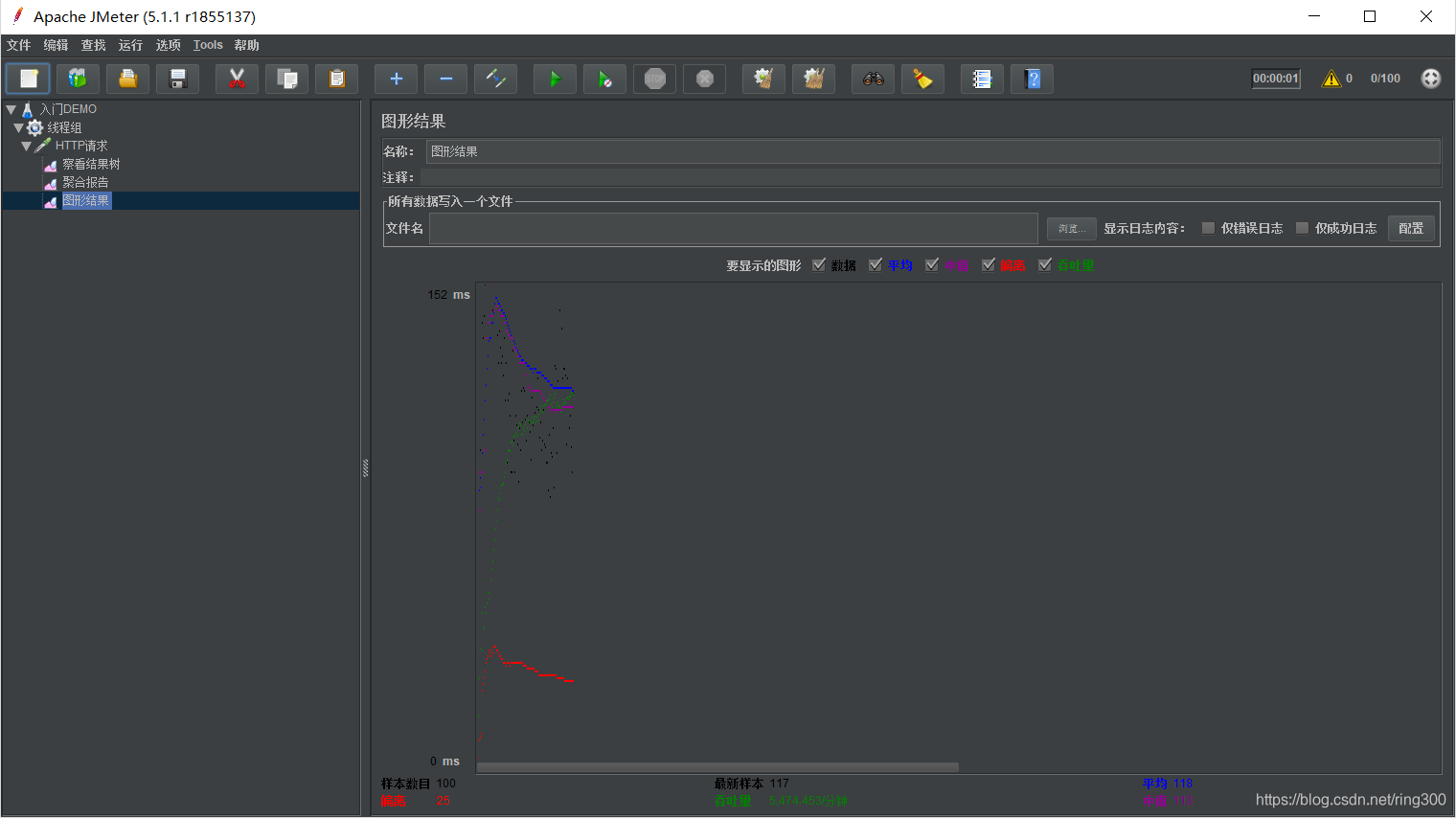The image size is (1456, 818).
Task: Save the test plan with floppy icon
Action: (x=177, y=79)
